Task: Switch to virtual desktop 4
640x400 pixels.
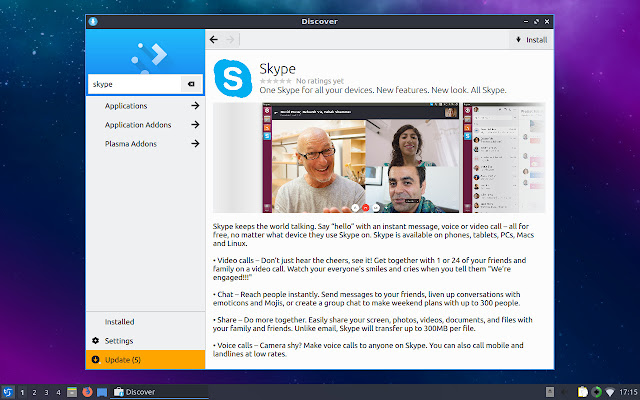Action: click(58, 393)
